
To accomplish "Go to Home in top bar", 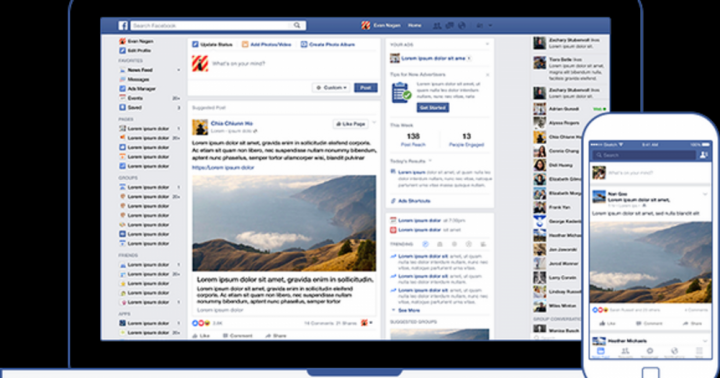I will click(x=415, y=25).
